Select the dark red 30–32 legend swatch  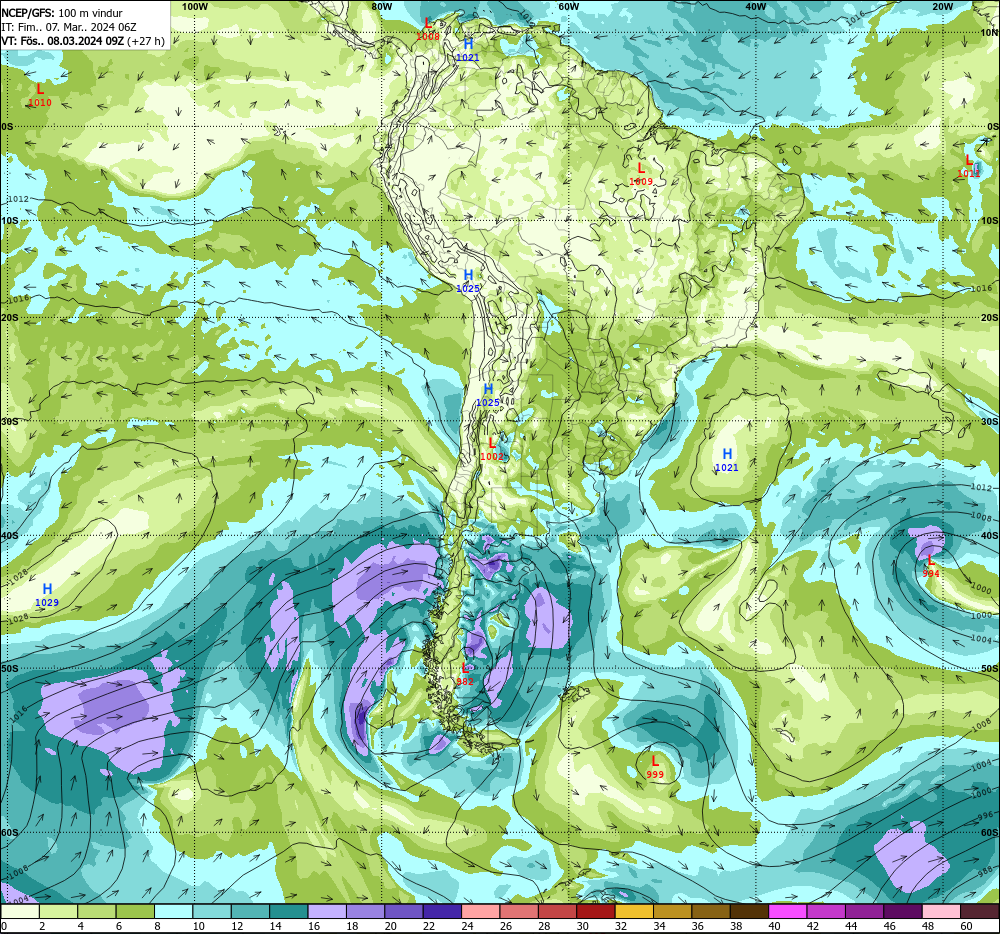596,911
